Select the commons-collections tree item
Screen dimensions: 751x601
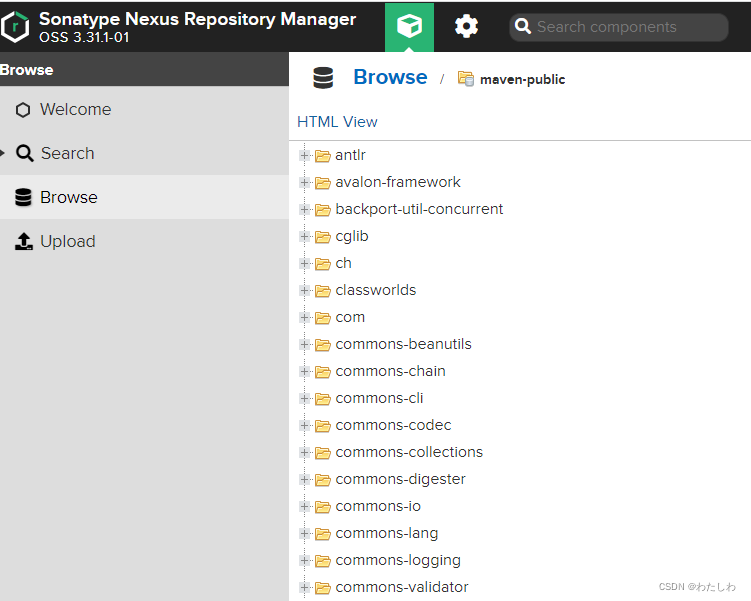coord(409,452)
